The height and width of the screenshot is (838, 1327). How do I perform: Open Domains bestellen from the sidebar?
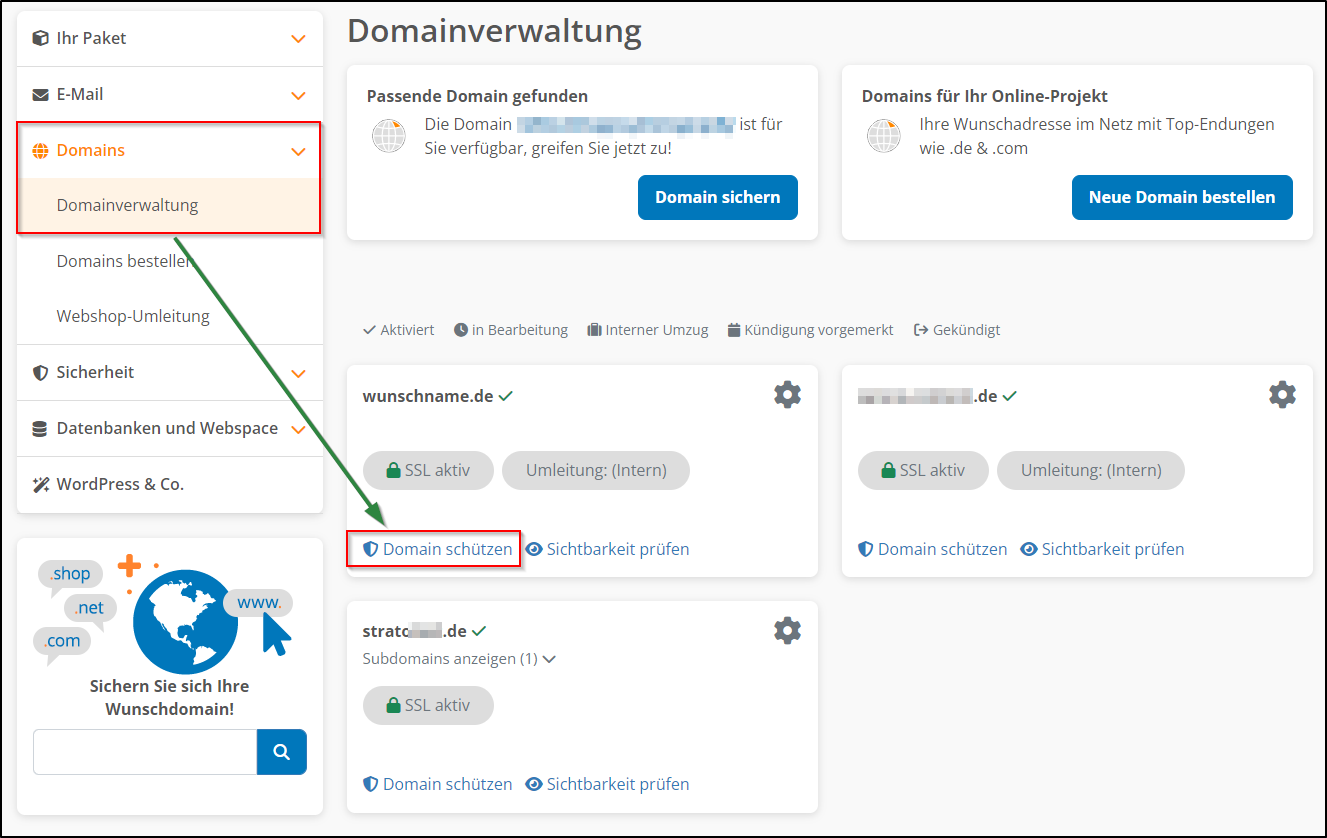point(125,260)
